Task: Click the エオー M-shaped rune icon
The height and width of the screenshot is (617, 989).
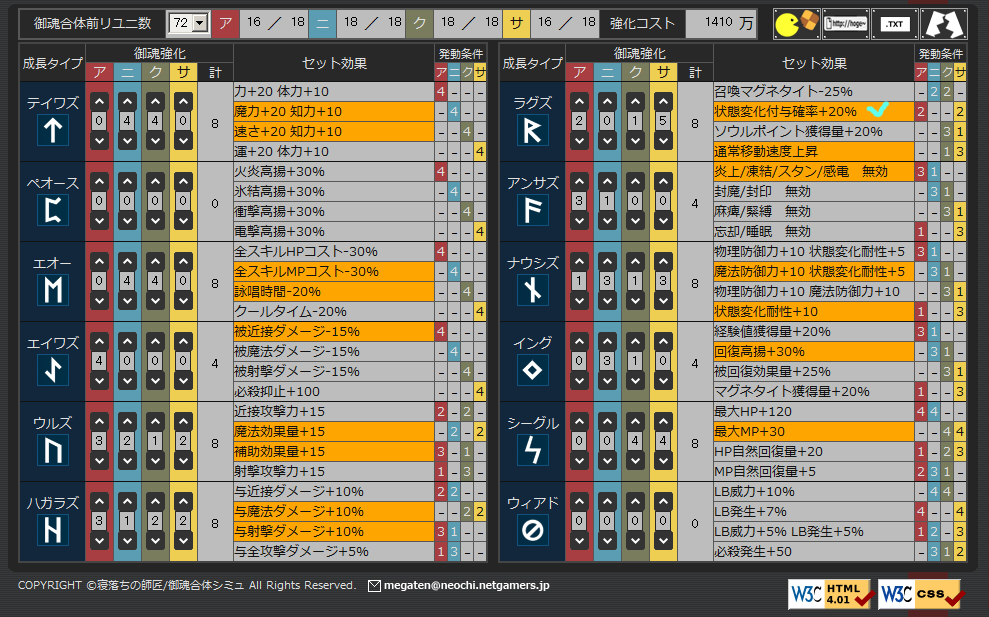Action: [53, 290]
